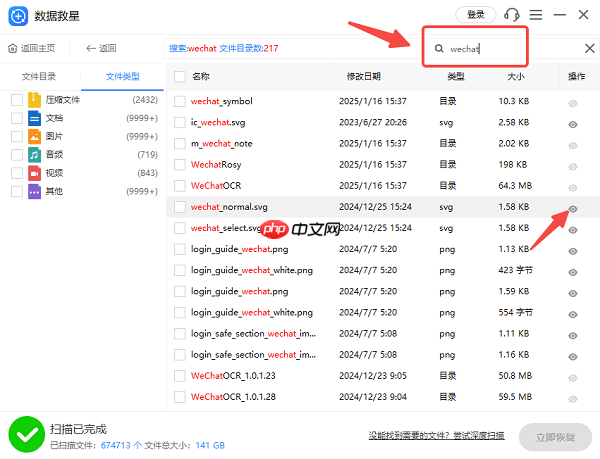The image size is (600, 459).
Task: Go back to home via 返回主页
Action: 31,48
